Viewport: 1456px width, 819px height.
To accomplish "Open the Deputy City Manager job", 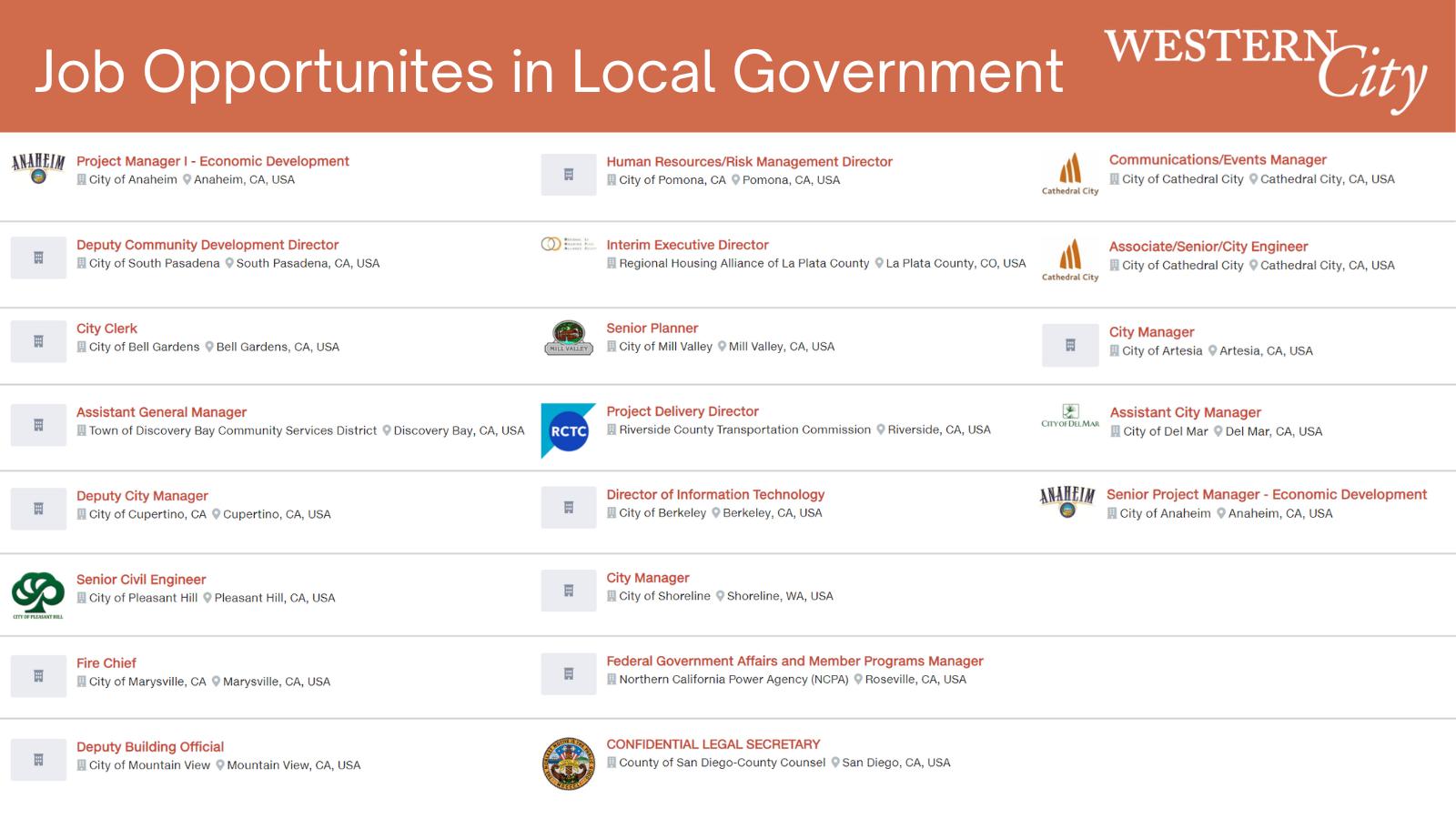I will click(x=142, y=496).
